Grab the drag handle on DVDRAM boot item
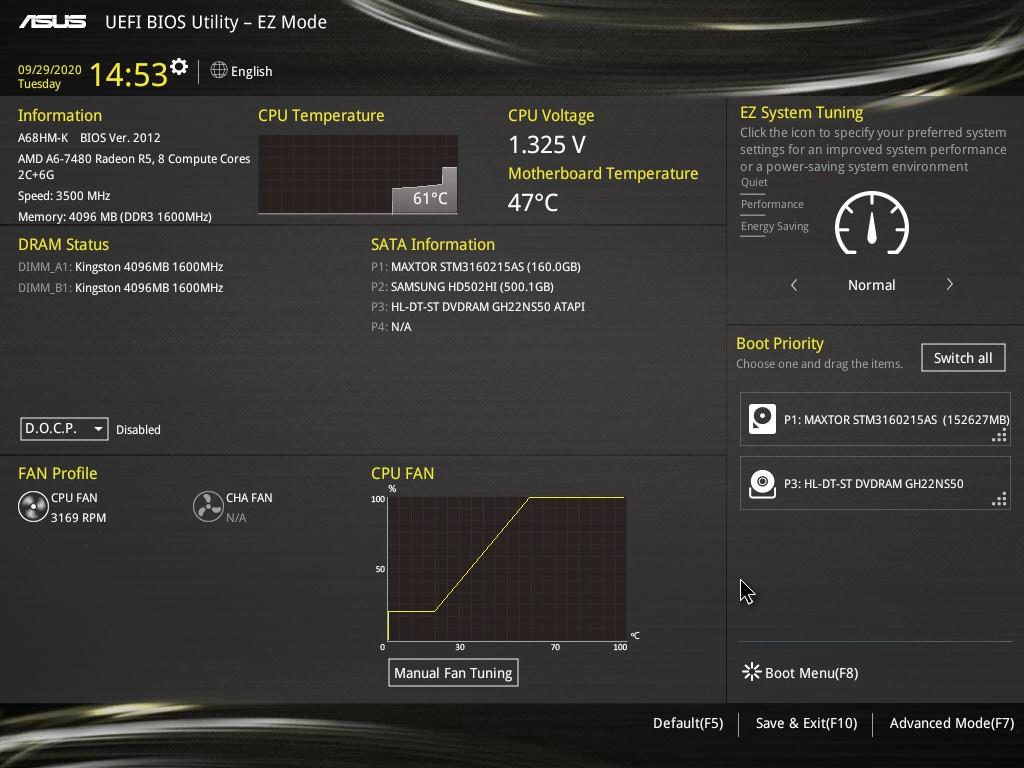This screenshot has width=1024, height=768. point(999,500)
